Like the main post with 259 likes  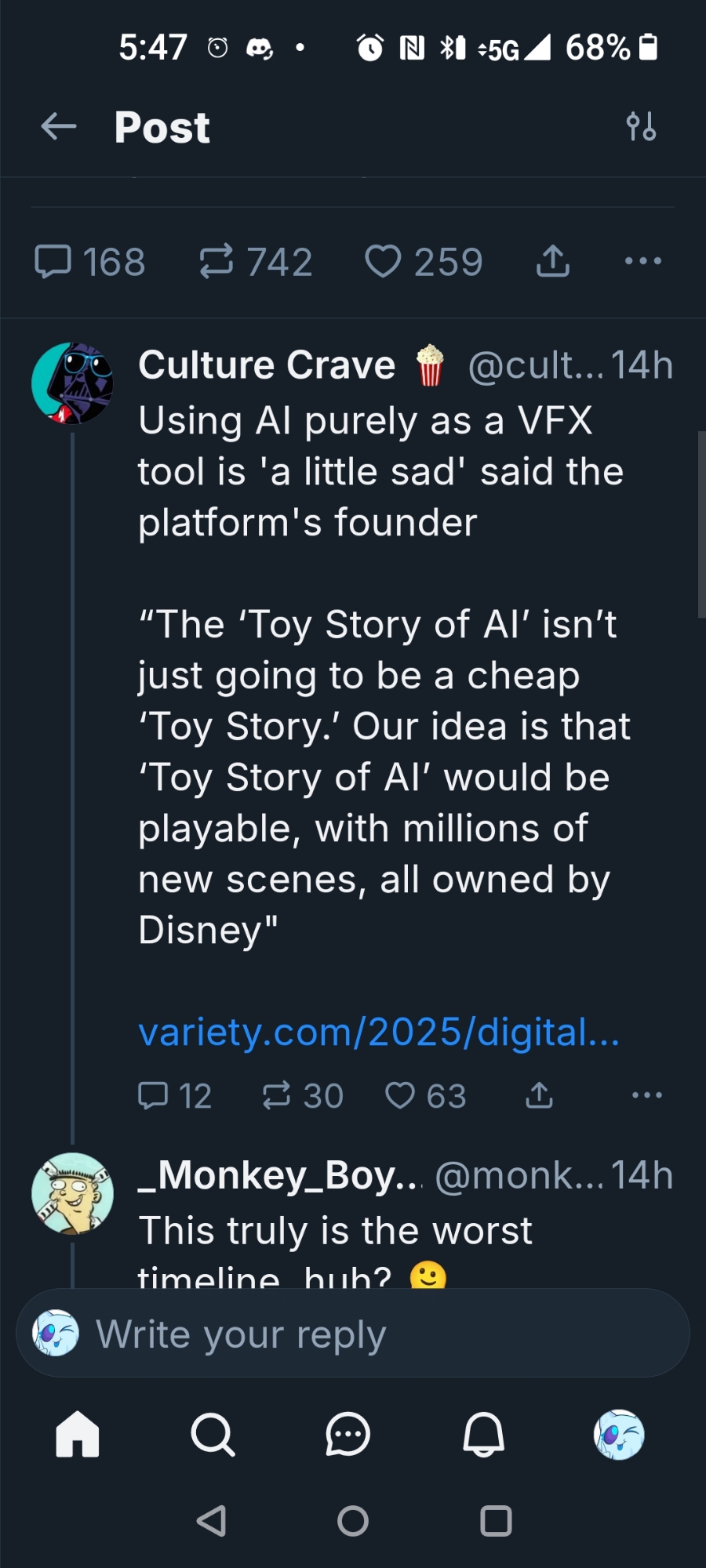[383, 262]
